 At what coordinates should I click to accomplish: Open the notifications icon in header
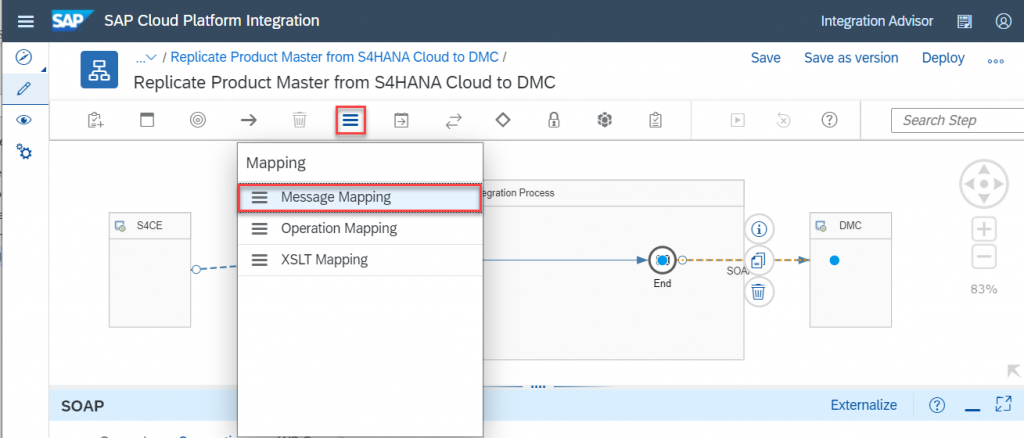click(x=964, y=21)
